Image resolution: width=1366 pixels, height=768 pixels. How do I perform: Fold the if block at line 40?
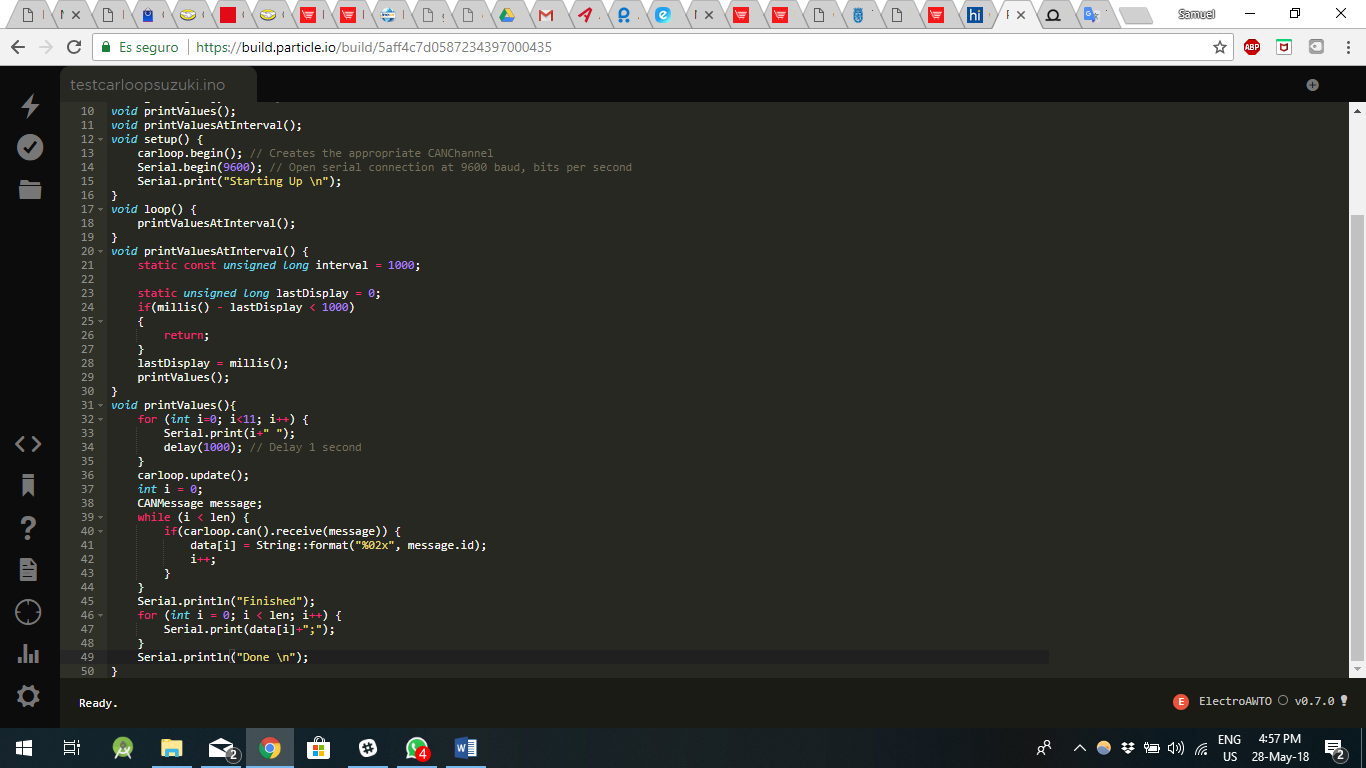point(101,532)
